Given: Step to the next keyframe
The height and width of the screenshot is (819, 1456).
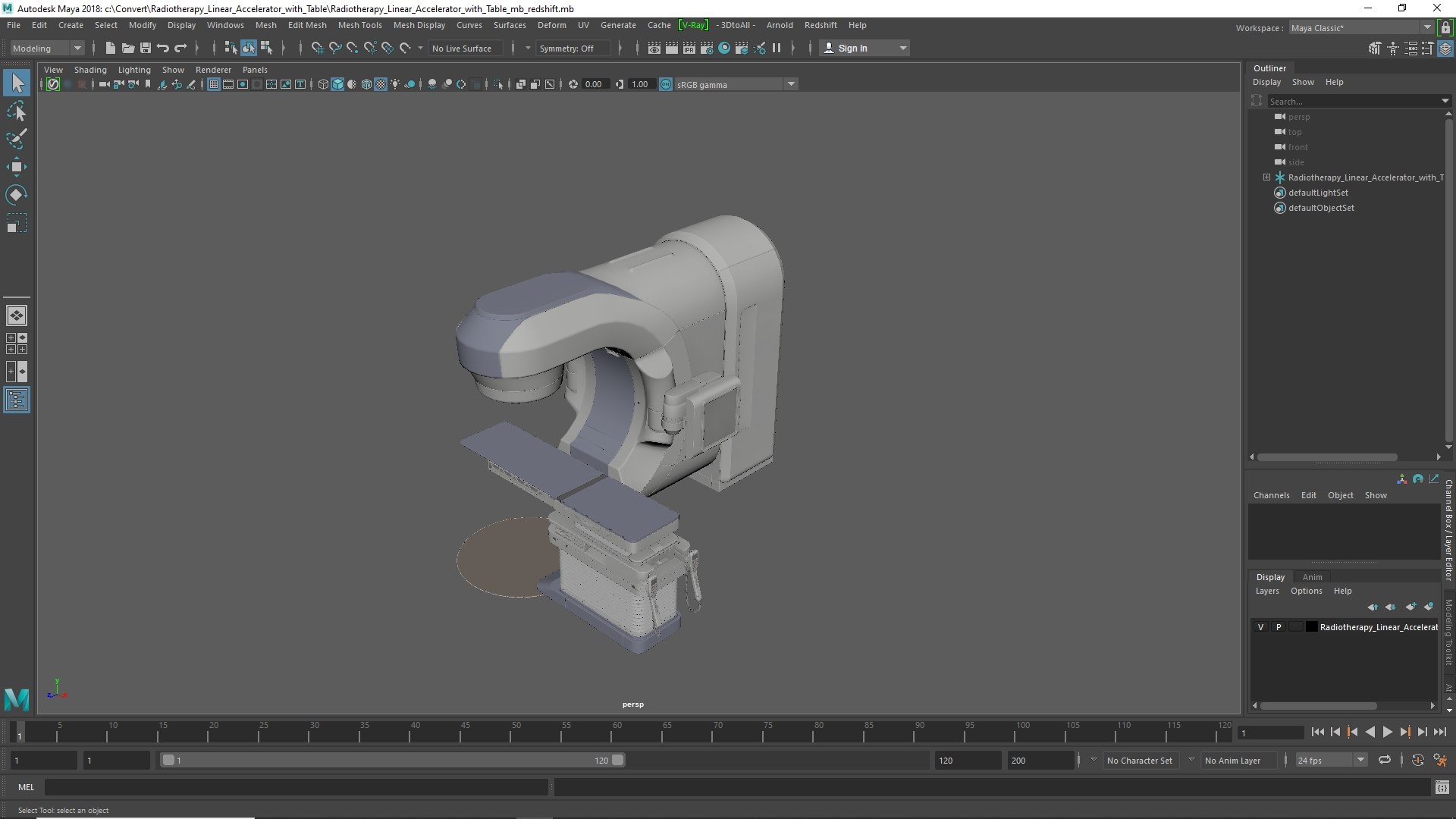Looking at the screenshot, I should click(1405, 732).
